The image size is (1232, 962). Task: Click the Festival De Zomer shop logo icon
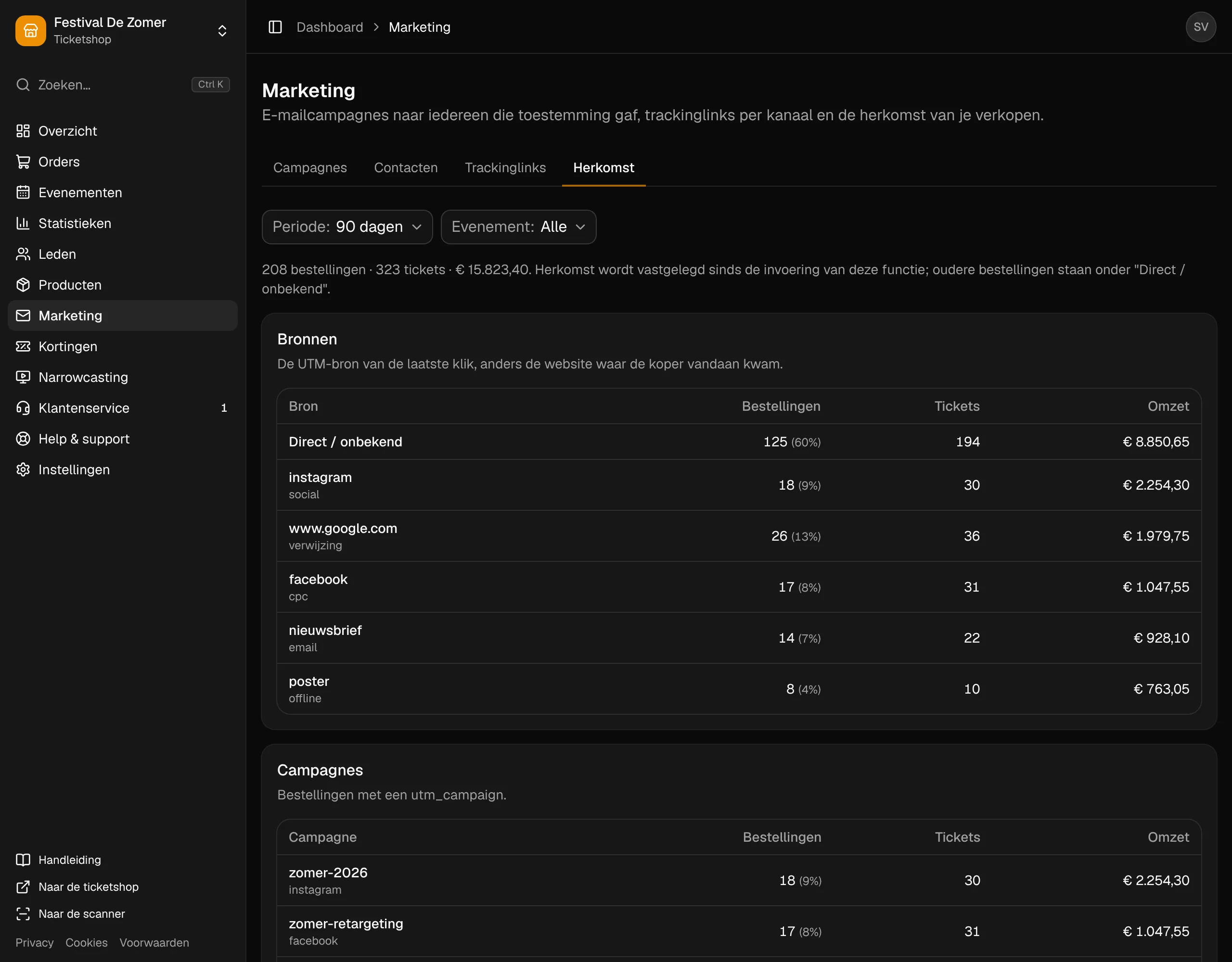(x=30, y=30)
